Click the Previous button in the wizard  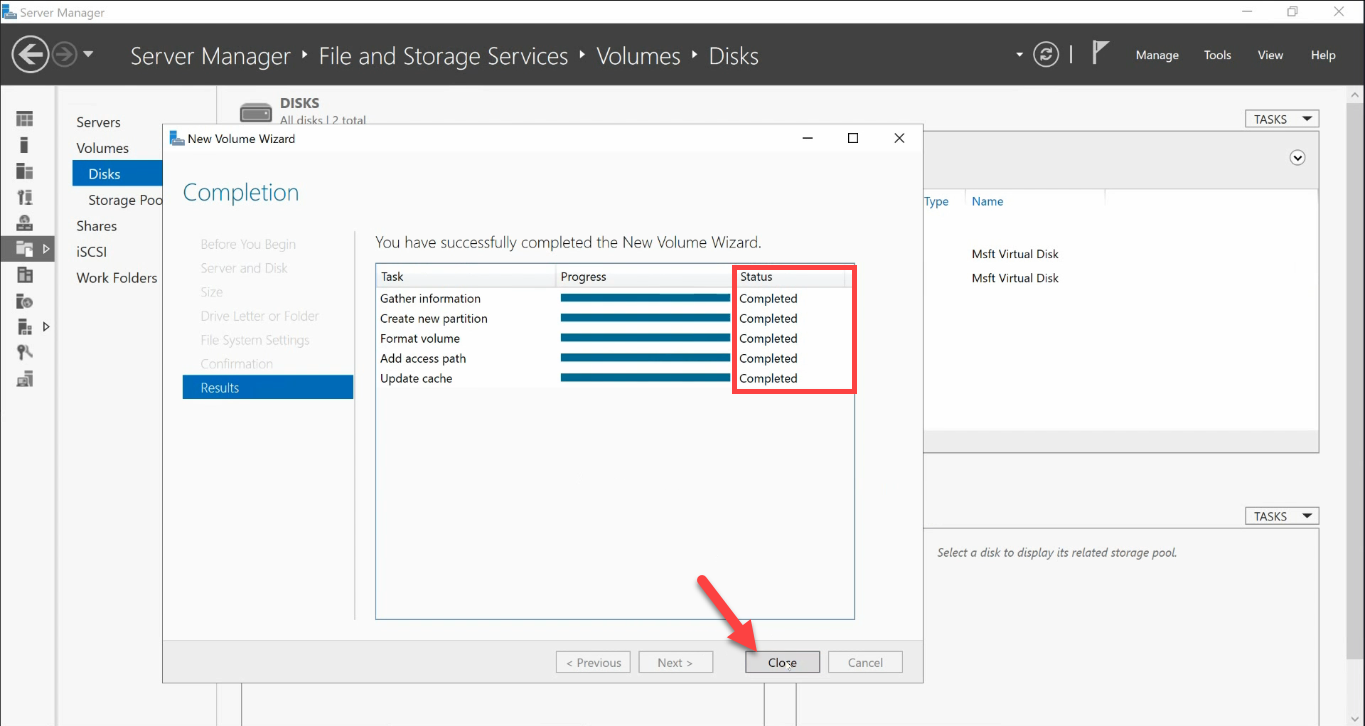pos(594,662)
